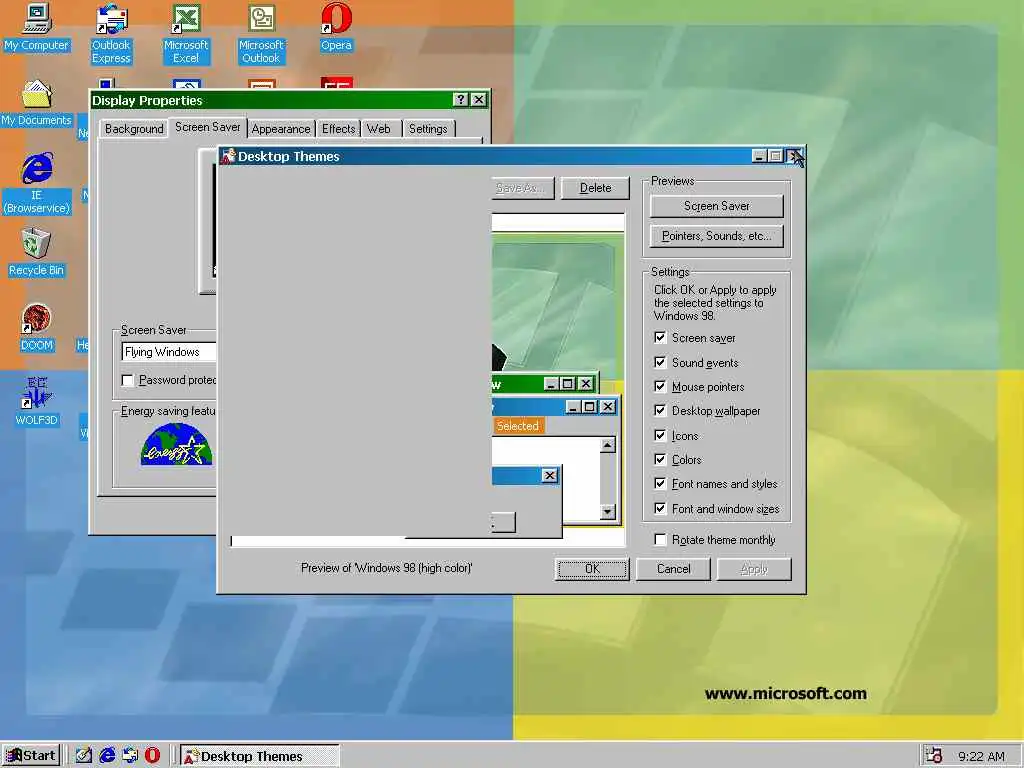This screenshot has width=1024, height=768.
Task: Click the Desktop Themes title bar icon
Action: click(228, 156)
